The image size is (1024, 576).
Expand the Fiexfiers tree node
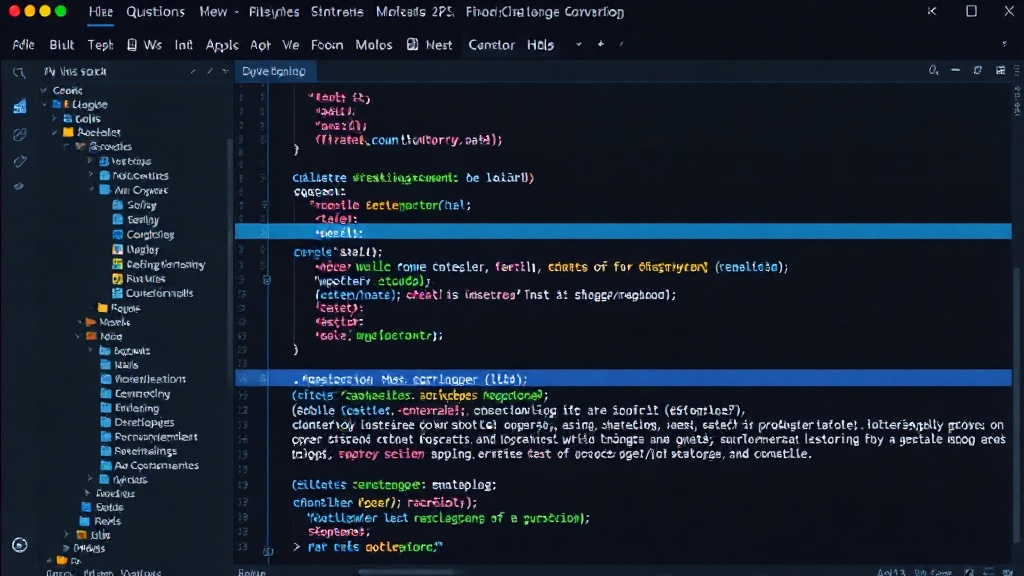tap(87, 493)
